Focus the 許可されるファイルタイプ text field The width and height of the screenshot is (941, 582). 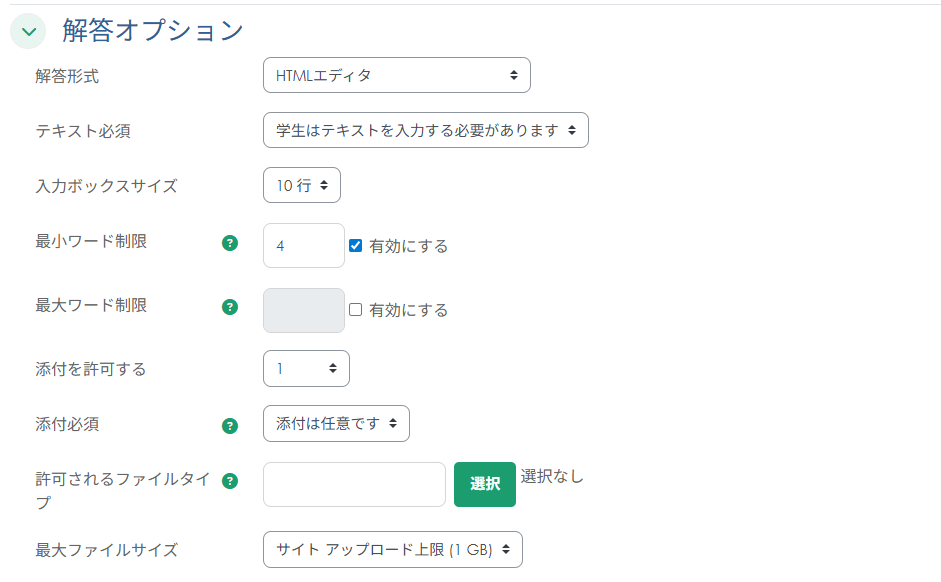[x=354, y=485]
